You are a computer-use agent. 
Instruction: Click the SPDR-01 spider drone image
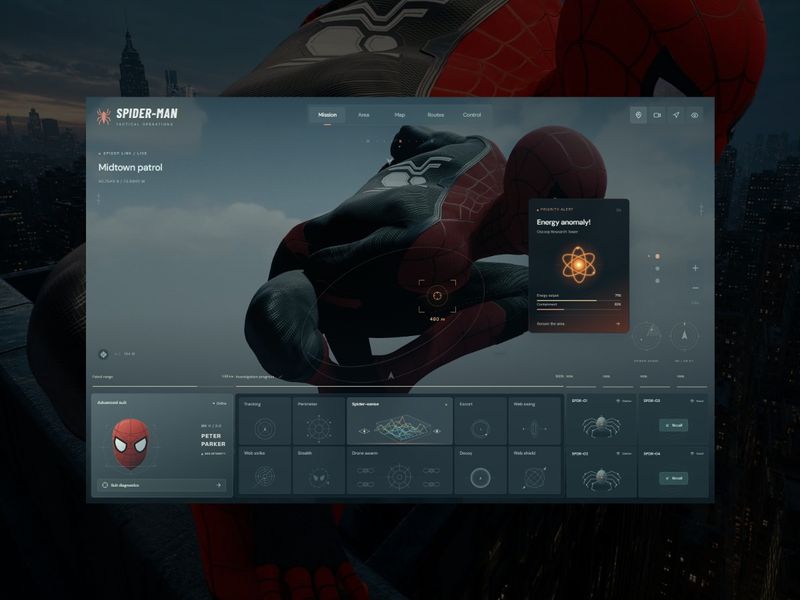pyautogui.click(x=601, y=426)
